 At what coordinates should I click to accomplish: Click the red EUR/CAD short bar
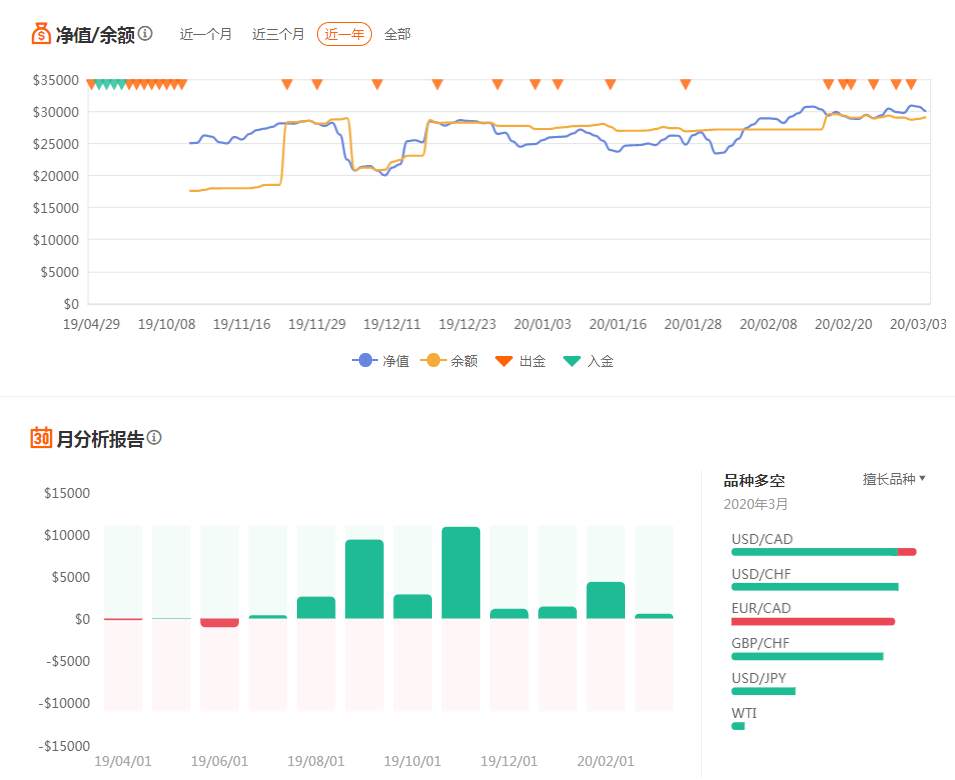pos(813,622)
